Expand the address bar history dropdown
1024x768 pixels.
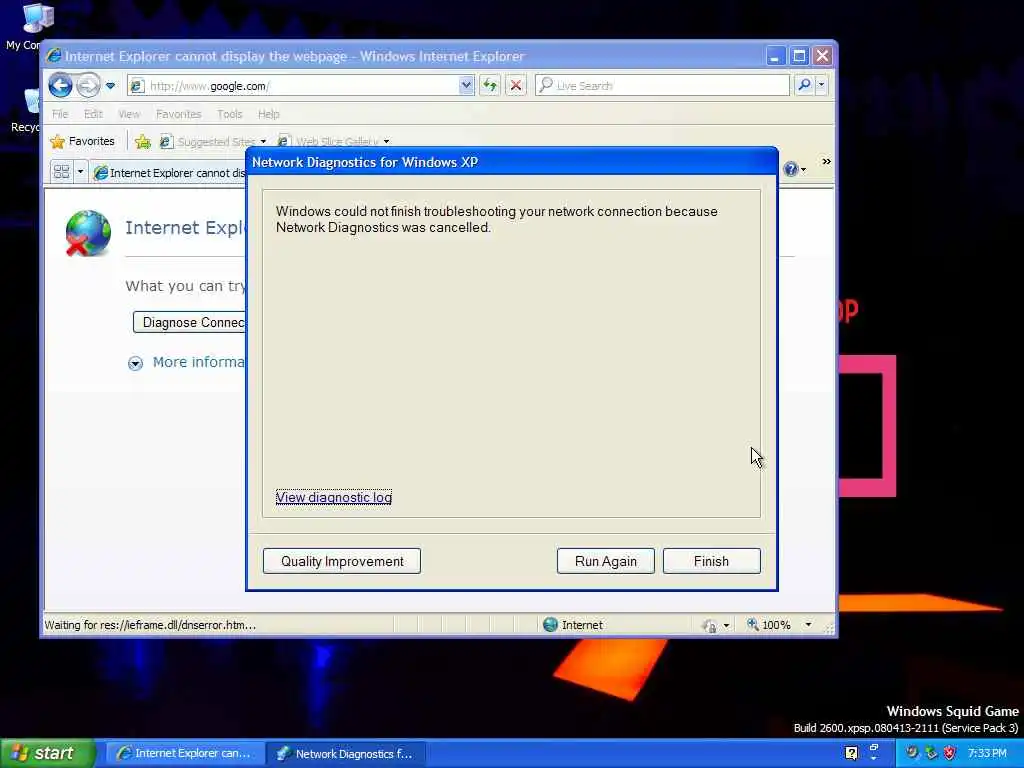466,86
